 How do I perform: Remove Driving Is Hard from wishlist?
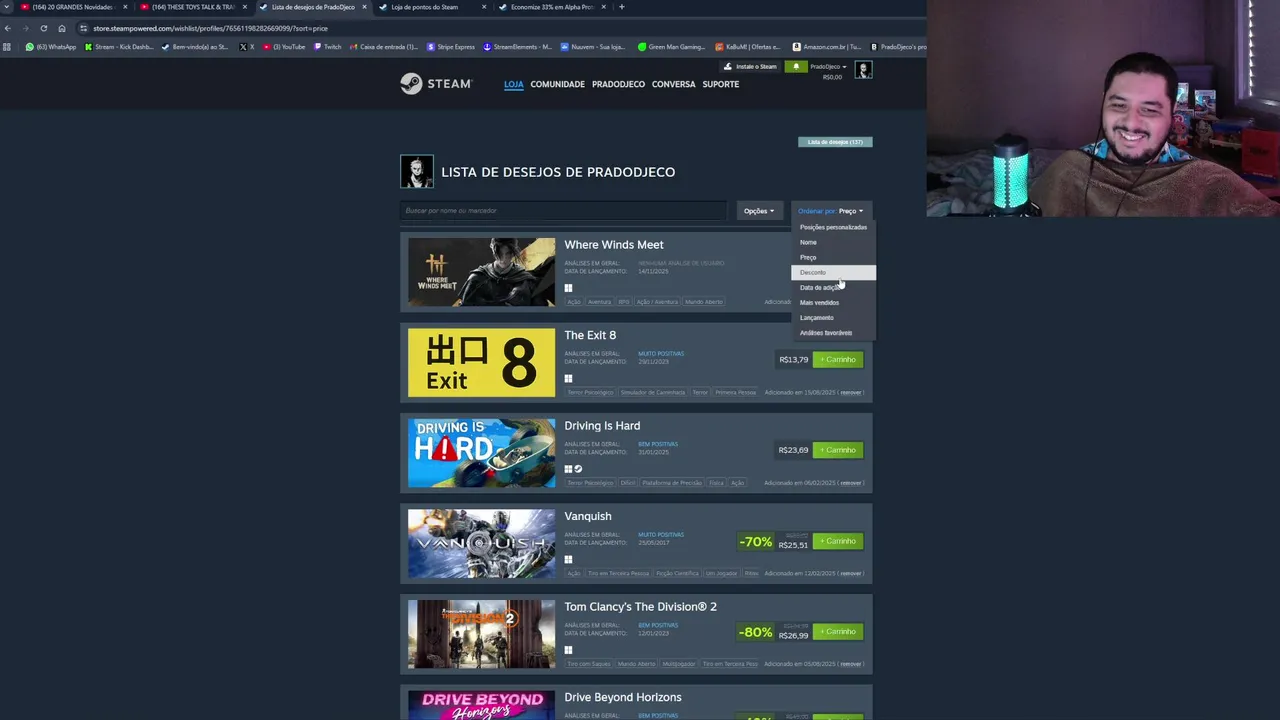tap(851, 483)
